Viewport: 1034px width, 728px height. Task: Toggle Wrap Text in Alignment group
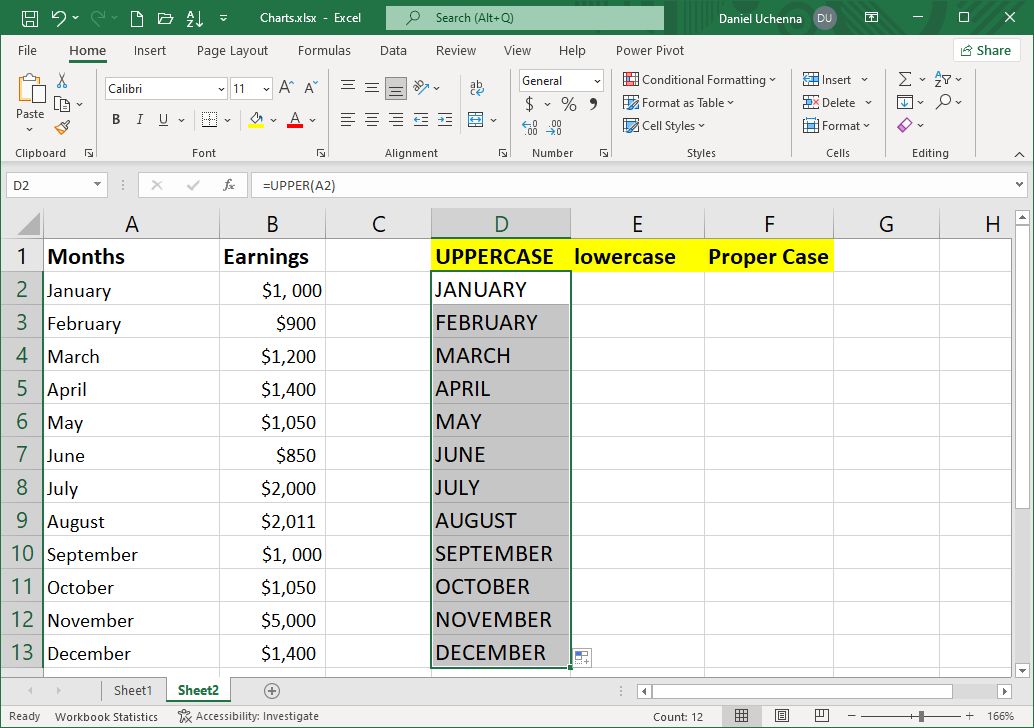(x=476, y=88)
